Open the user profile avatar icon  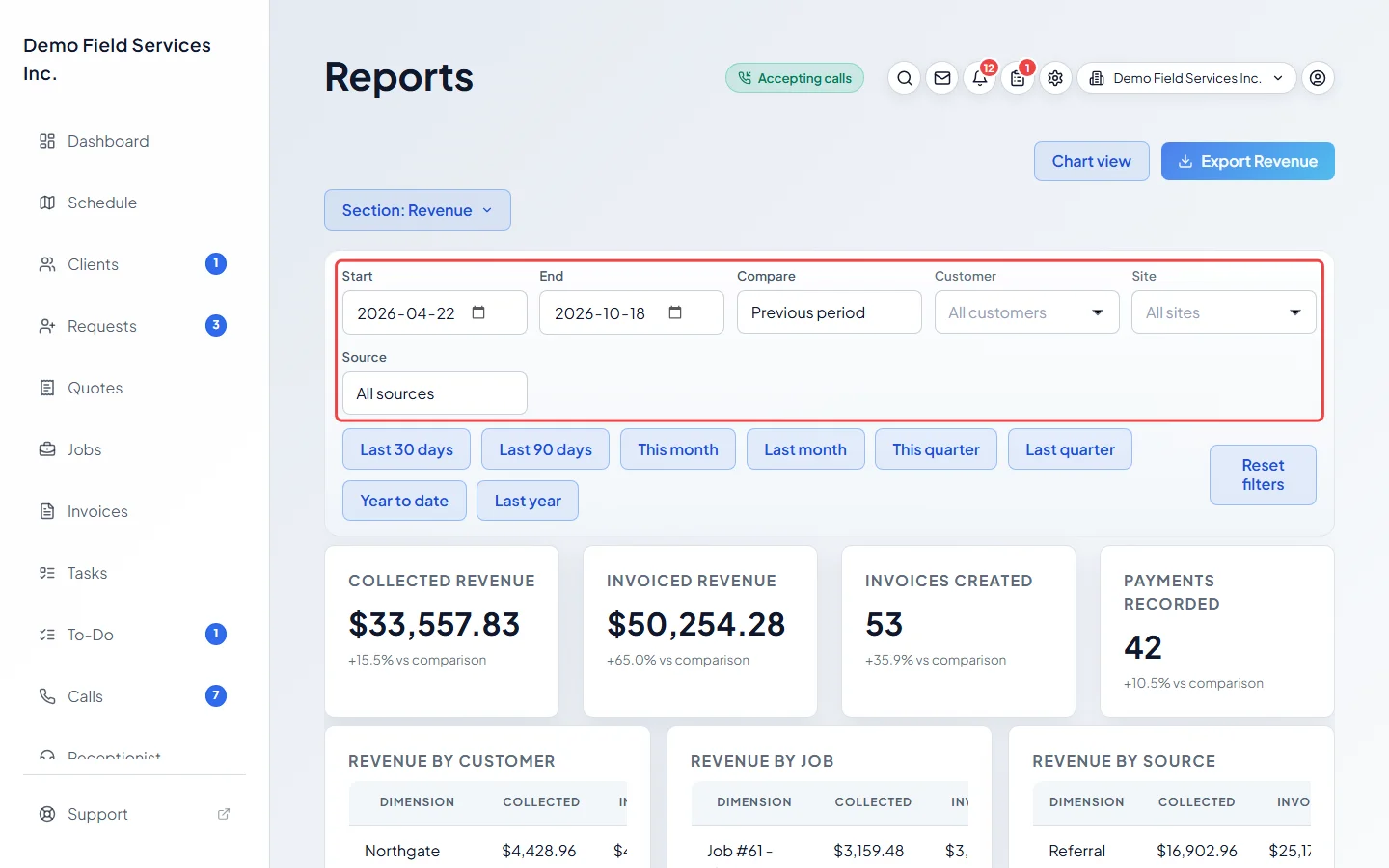pyautogui.click(x=1318, y=78)
